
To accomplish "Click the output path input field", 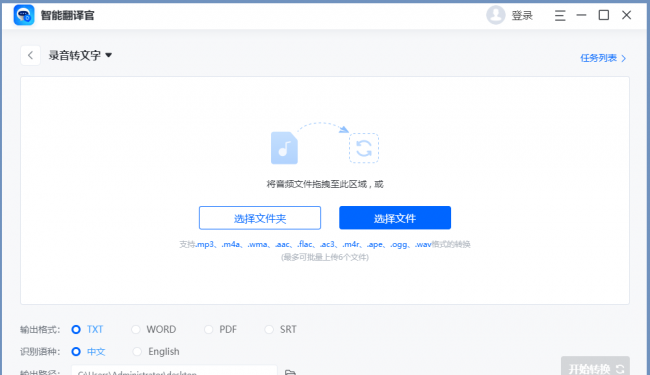I will 174,370.
